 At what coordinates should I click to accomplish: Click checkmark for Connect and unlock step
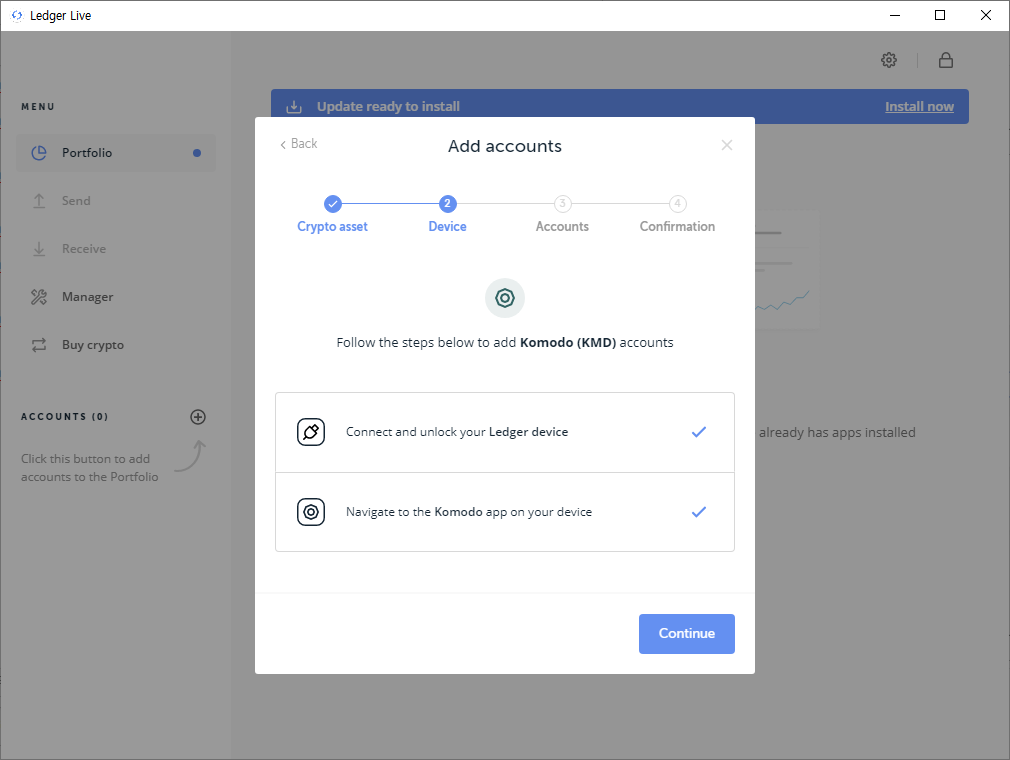(x=699, y=432)
